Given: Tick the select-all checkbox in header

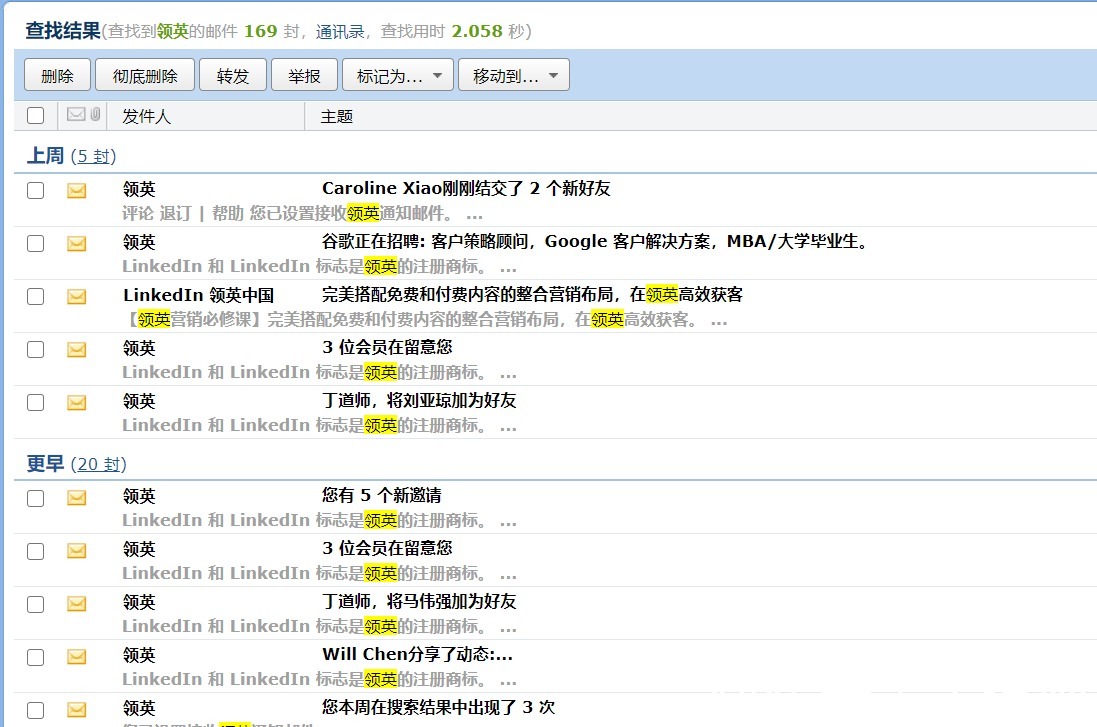Looking at the screenshot, I should (x=35, y=115).
